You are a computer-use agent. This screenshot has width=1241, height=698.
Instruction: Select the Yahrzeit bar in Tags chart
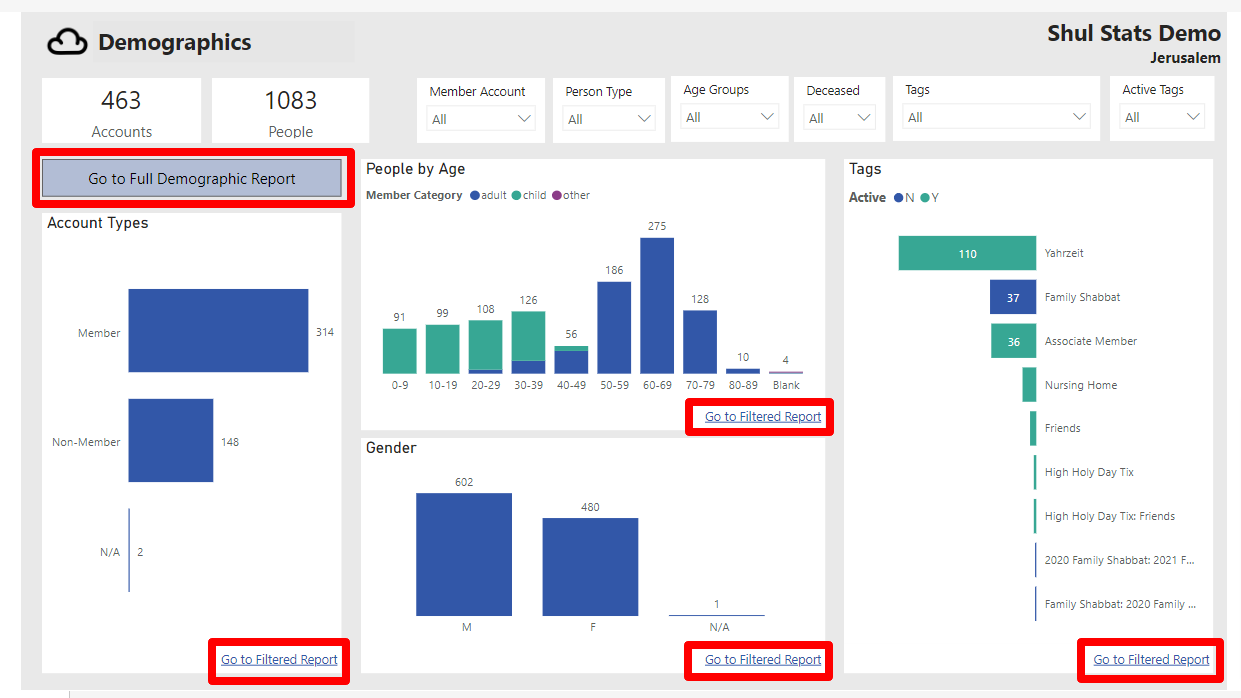point(966,253)
